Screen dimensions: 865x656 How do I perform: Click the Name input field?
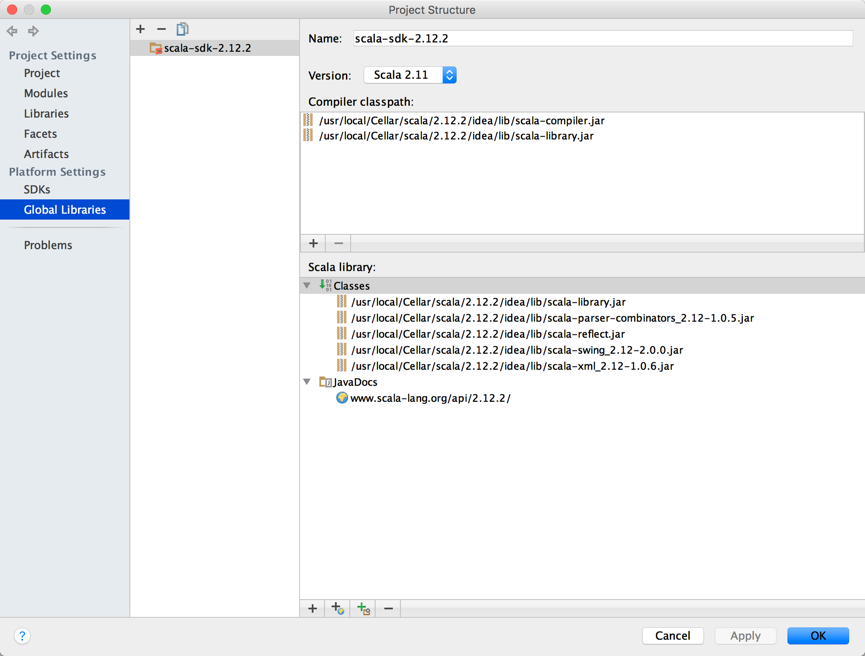click(603, 39)
